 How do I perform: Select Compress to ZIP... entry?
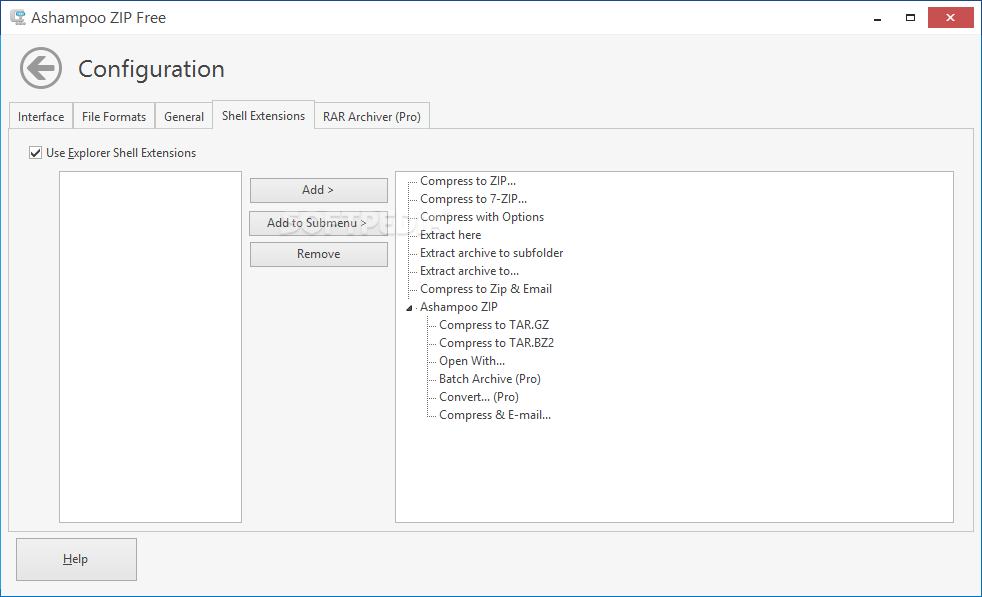[468, 181]
